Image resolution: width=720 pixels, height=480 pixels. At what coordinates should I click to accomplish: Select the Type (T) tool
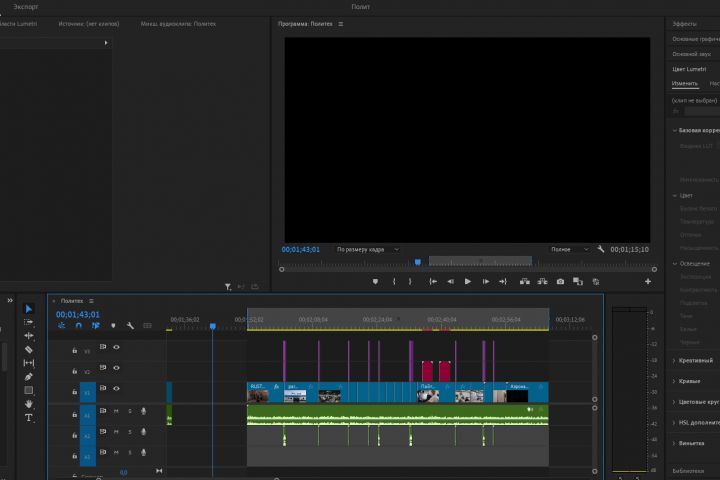tap(28, 417)
